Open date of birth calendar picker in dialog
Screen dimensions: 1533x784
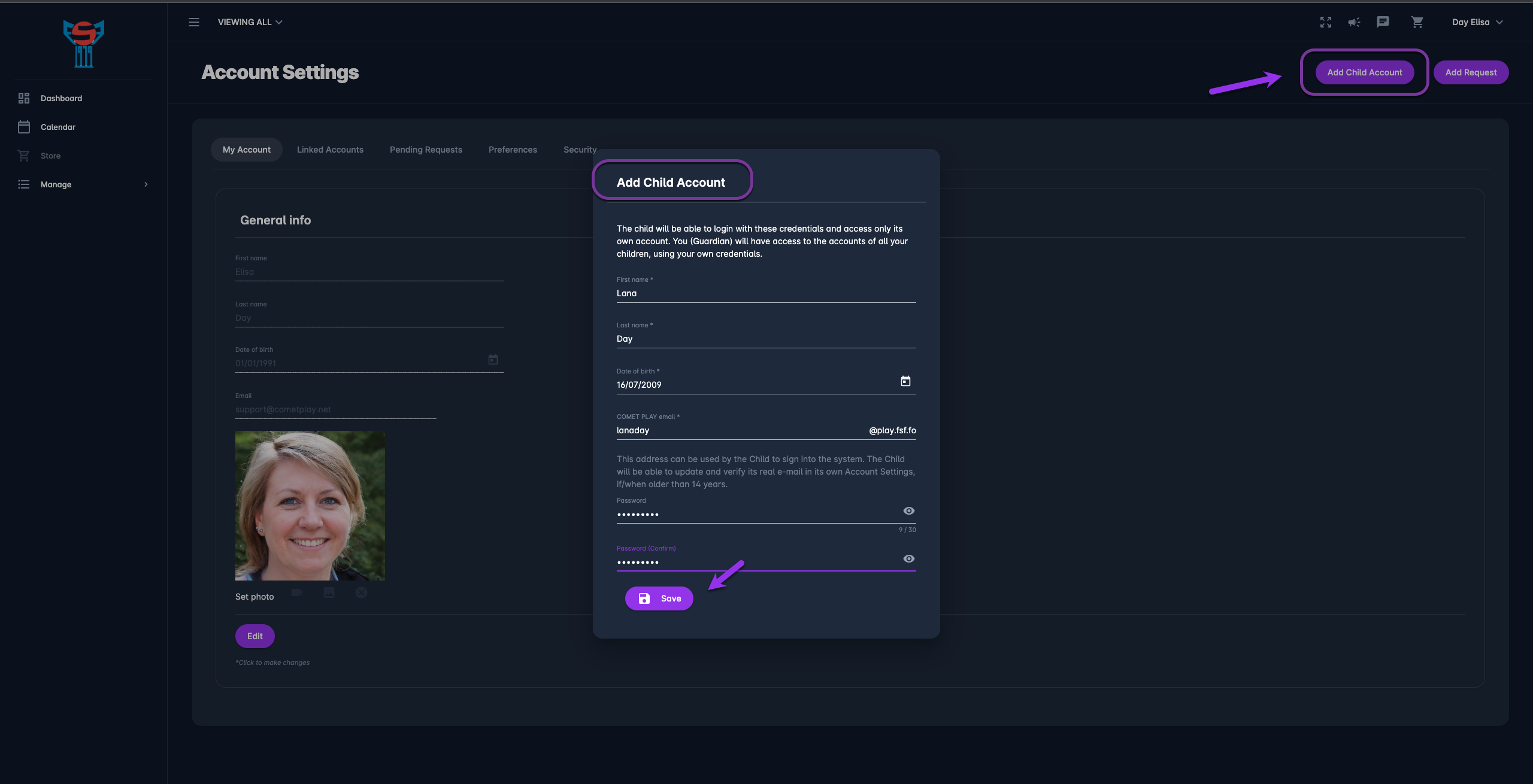[x=905, y=381]
